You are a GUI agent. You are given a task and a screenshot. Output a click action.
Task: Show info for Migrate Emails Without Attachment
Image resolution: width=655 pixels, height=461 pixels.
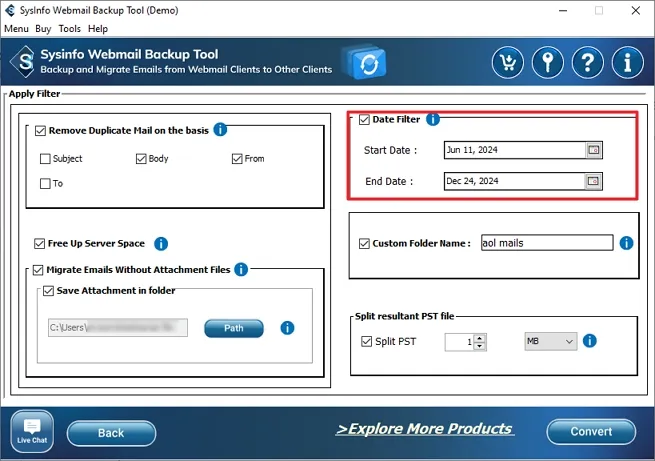tap(241, 269)
